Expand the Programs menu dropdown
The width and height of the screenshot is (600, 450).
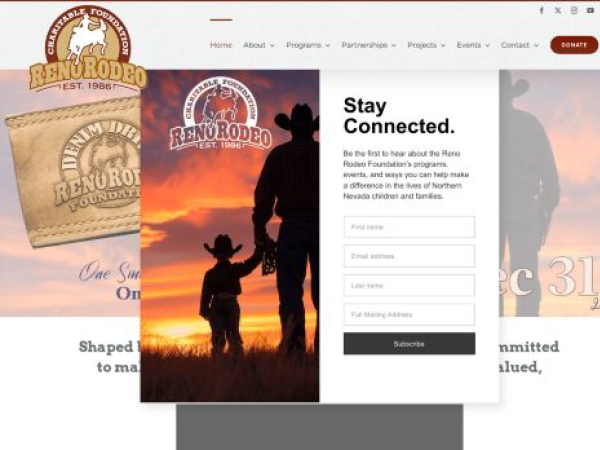308,45
